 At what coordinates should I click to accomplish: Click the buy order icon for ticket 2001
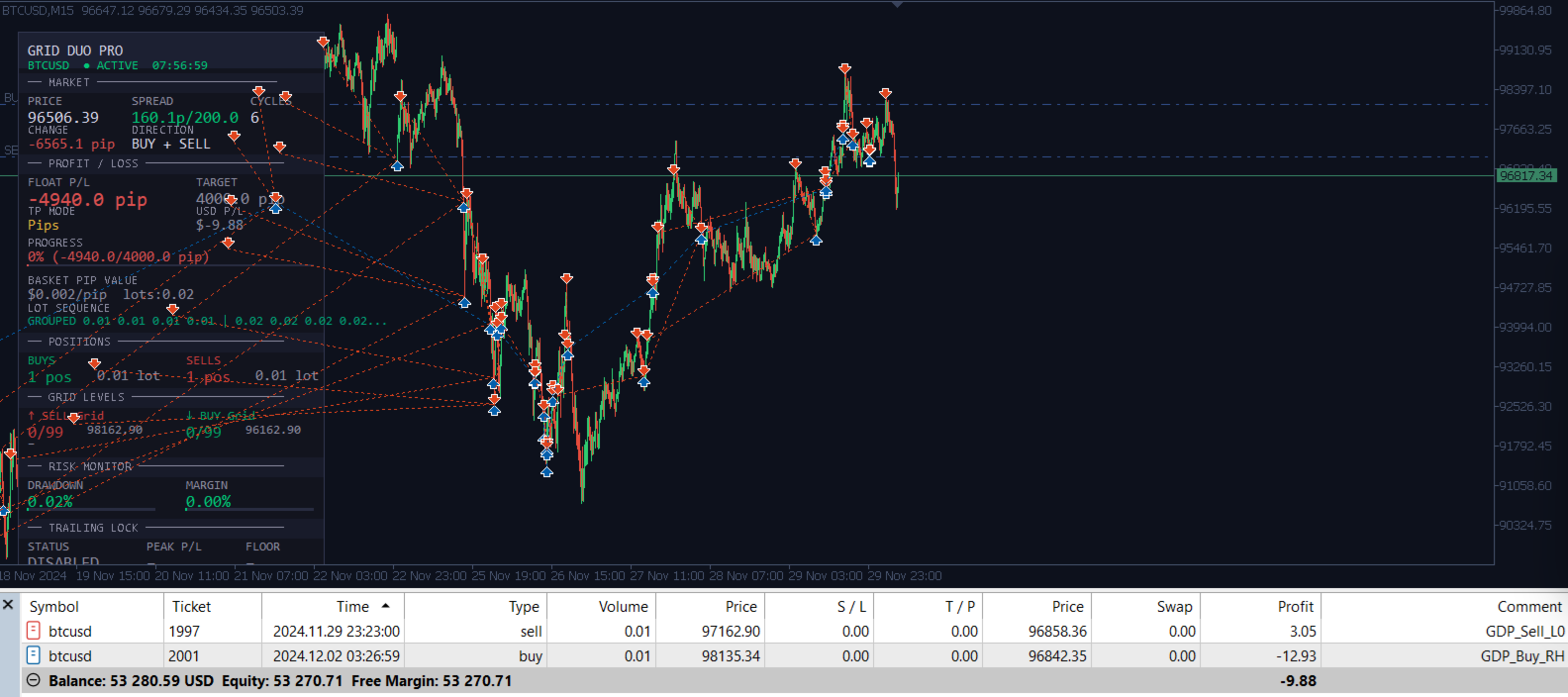tap(33, 655)
